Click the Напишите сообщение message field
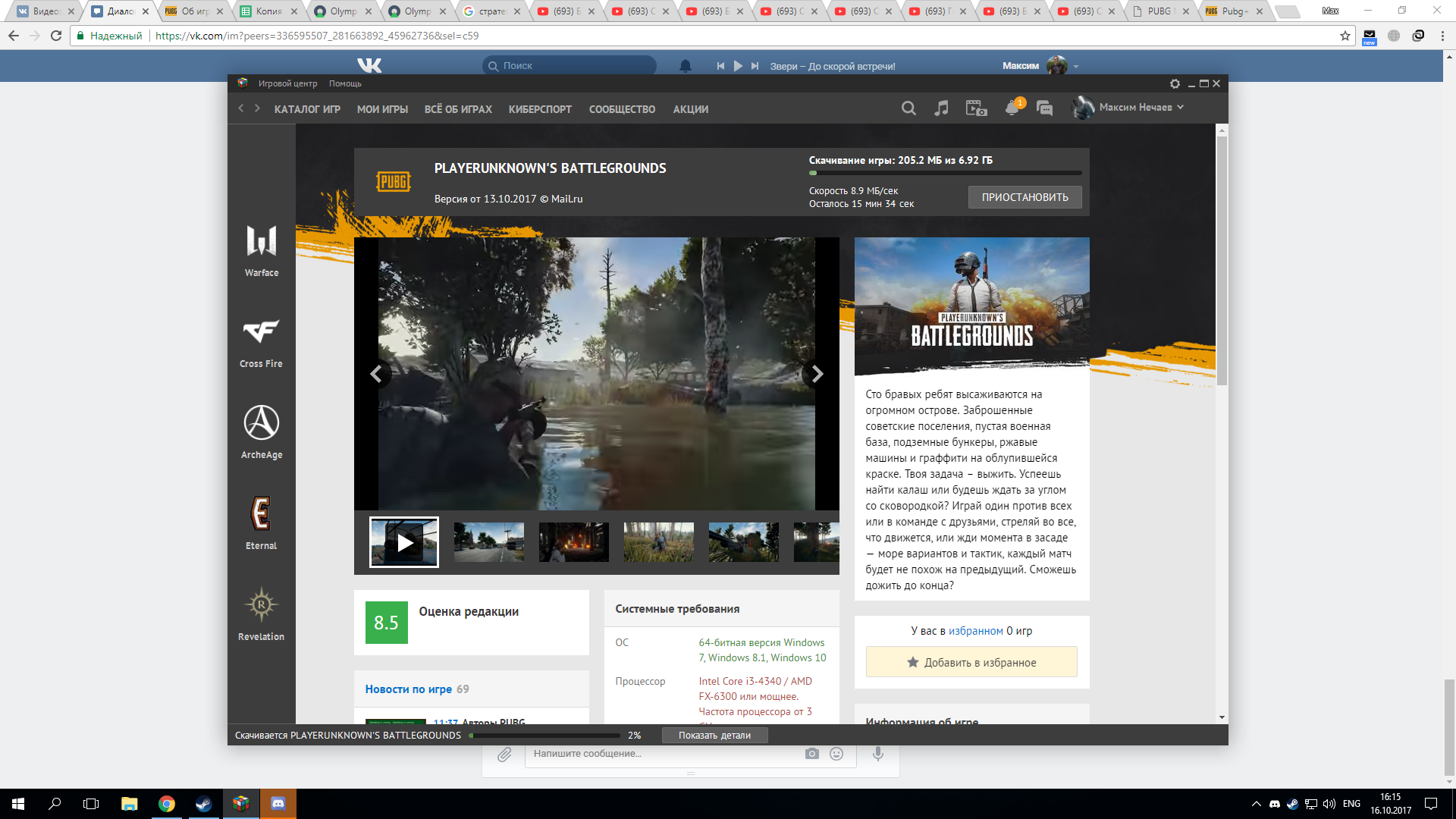The image size is (1456, 819). point(667,754)
